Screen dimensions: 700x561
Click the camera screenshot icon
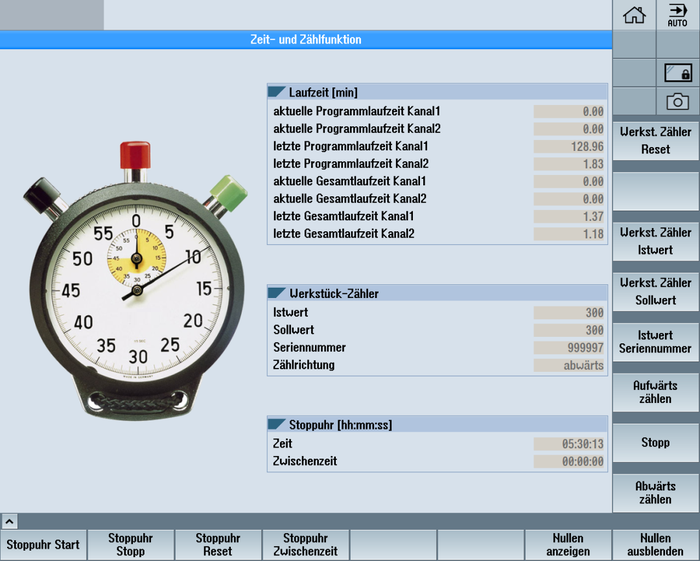coord(678,101)
